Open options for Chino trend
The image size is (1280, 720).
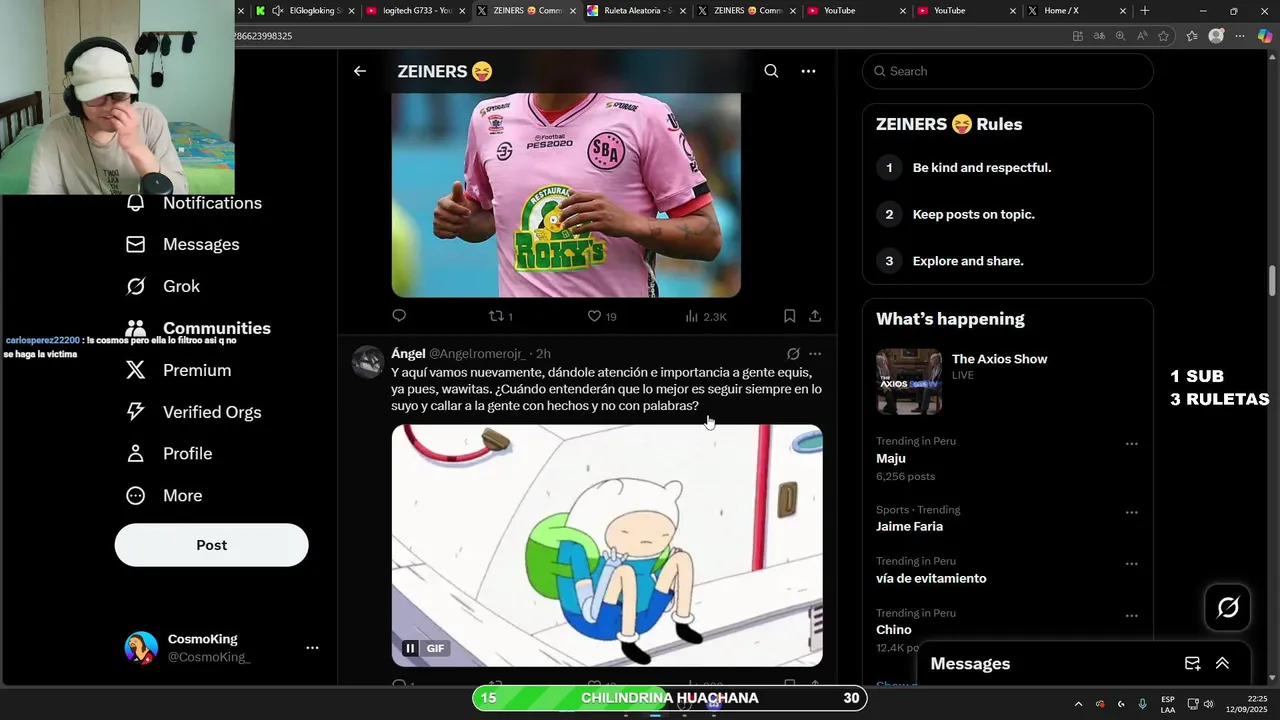(1132, 616)
